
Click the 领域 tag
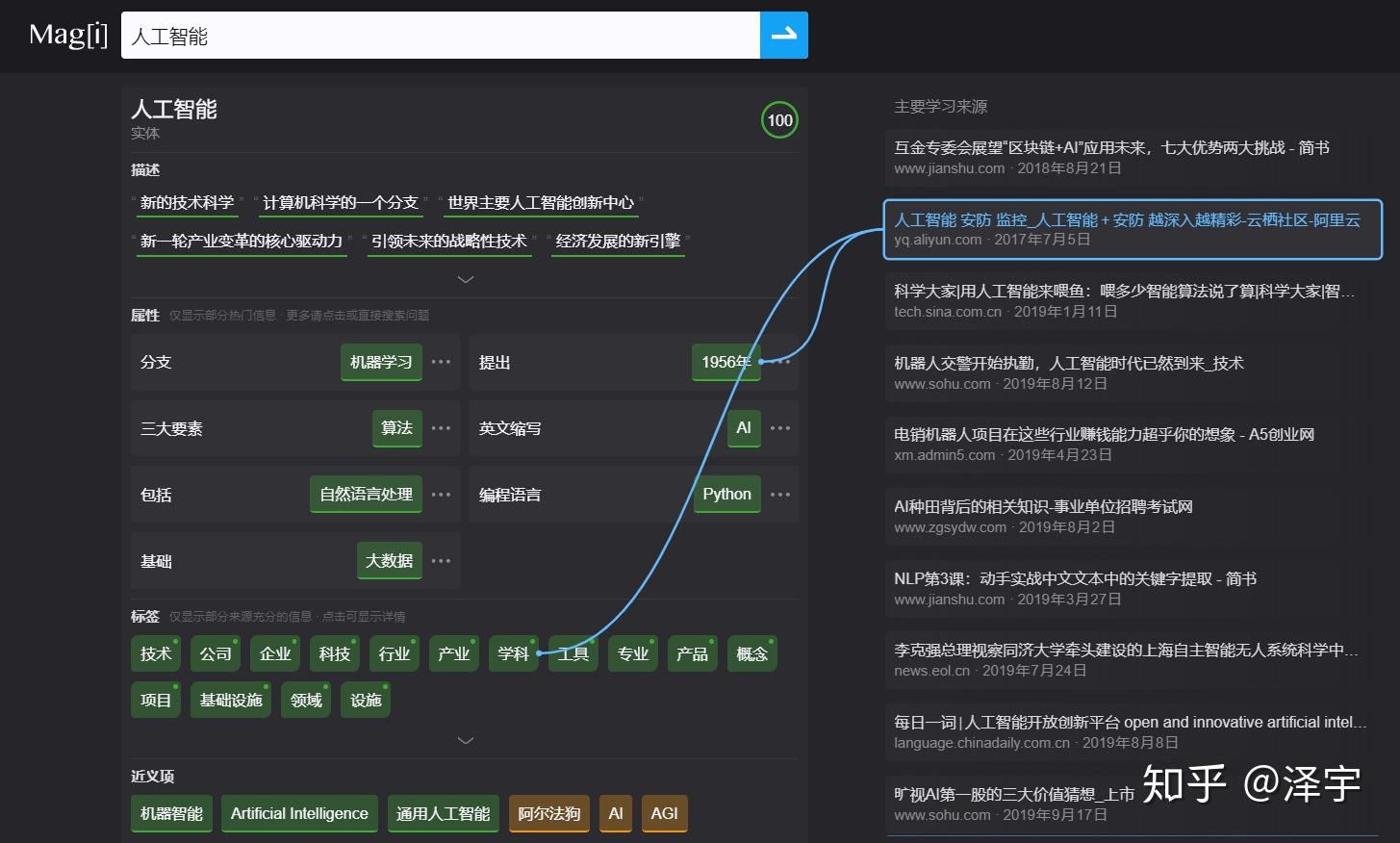[306, 701]
